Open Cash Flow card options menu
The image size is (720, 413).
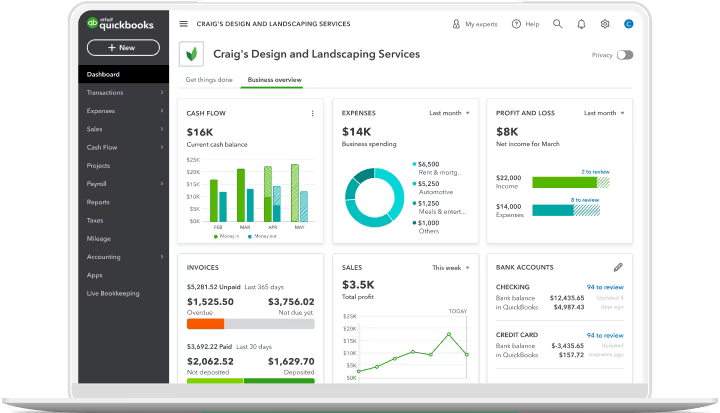(x=313, y=113)
